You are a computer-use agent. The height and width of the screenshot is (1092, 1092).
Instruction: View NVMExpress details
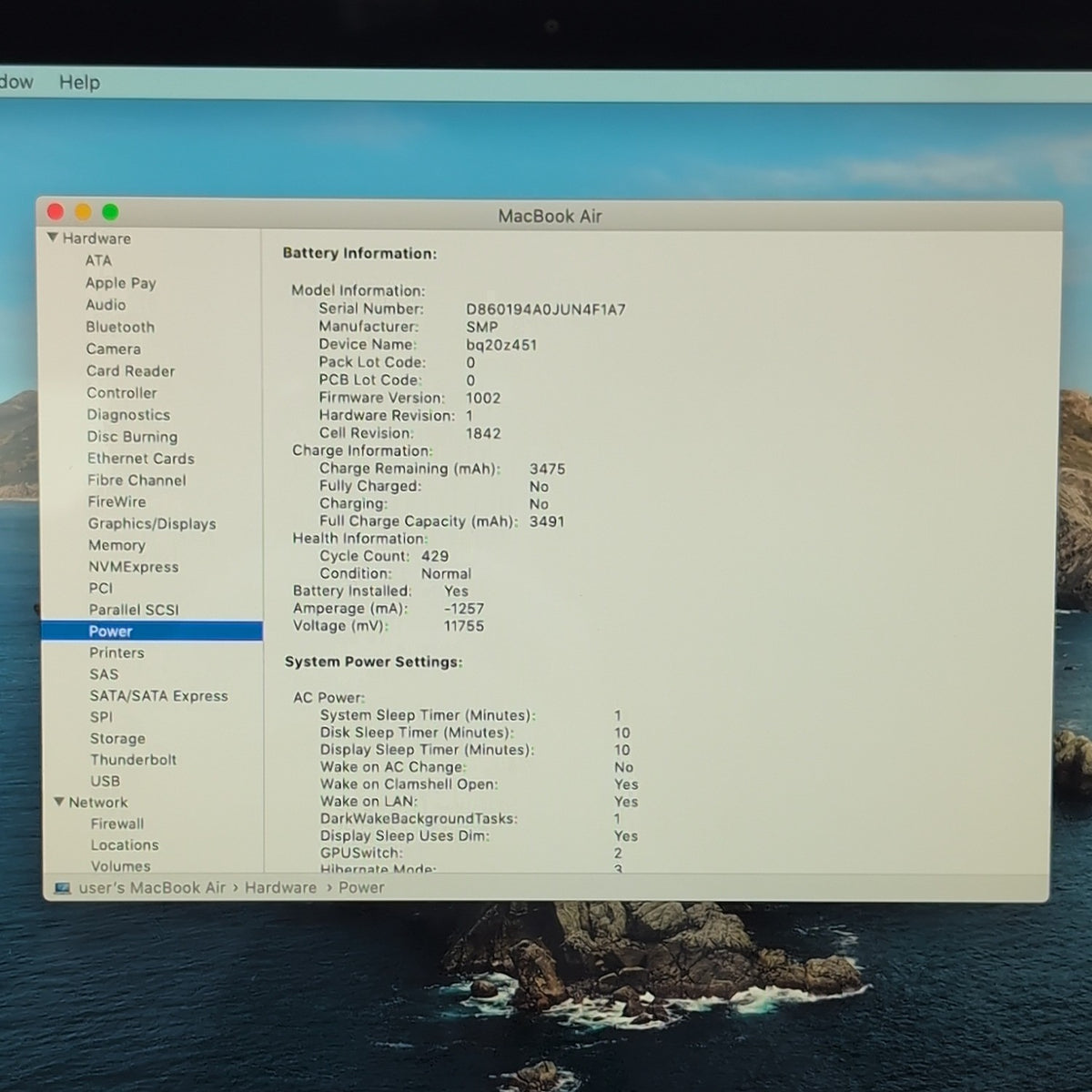[134, 567]
